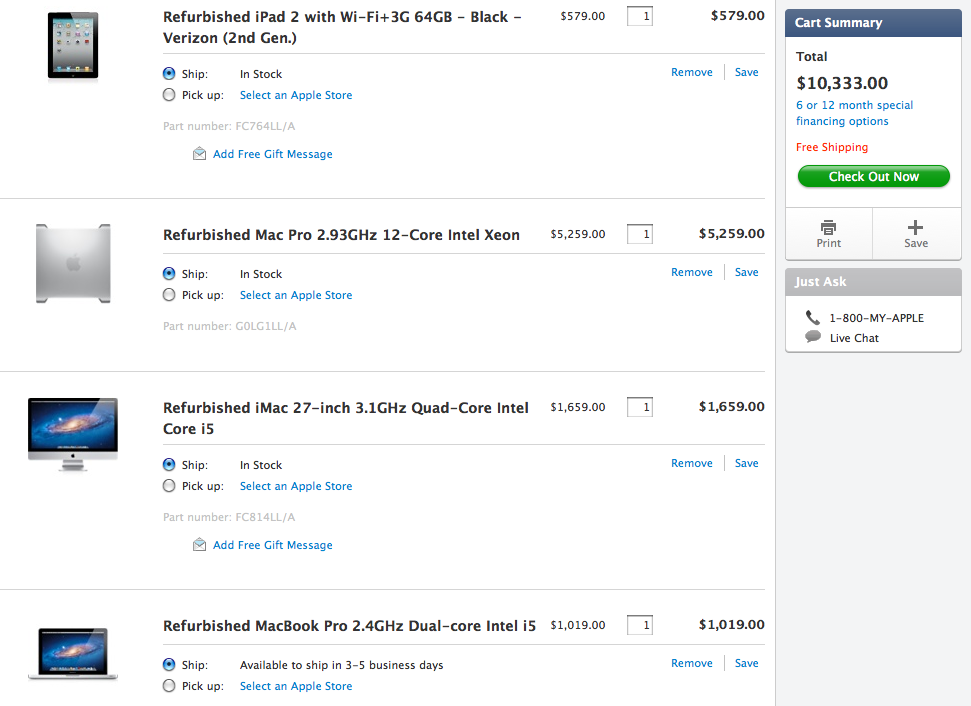The image size is (971, 706).
Task: Click the quantity field for MacBook Pro
Action: point(640,625)
